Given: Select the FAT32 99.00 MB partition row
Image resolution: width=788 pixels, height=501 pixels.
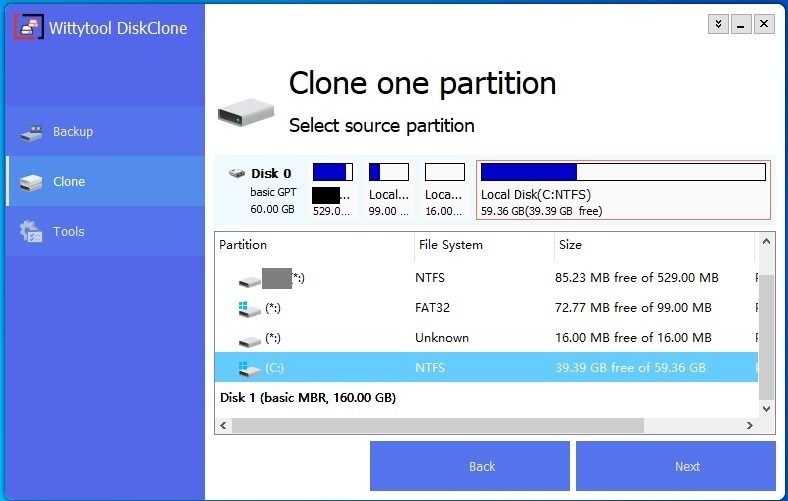Looking at the screenshot, I should tap(486, 308).
